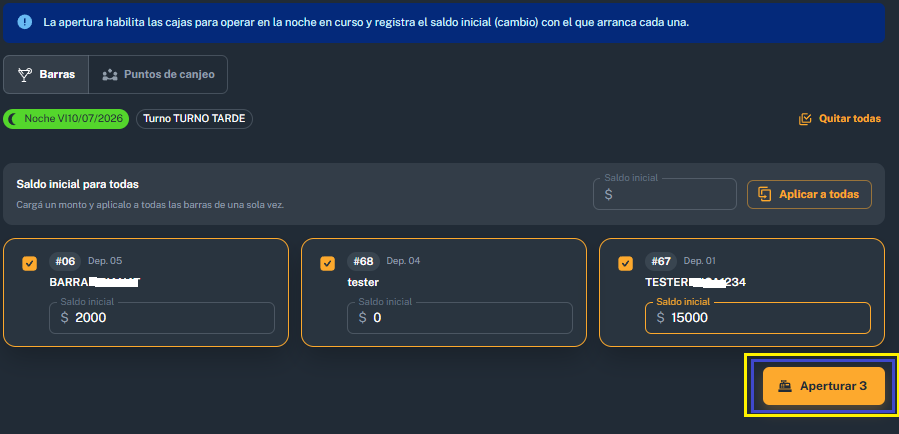Click tester Saldo inicial field showing 0

(460, 318)
